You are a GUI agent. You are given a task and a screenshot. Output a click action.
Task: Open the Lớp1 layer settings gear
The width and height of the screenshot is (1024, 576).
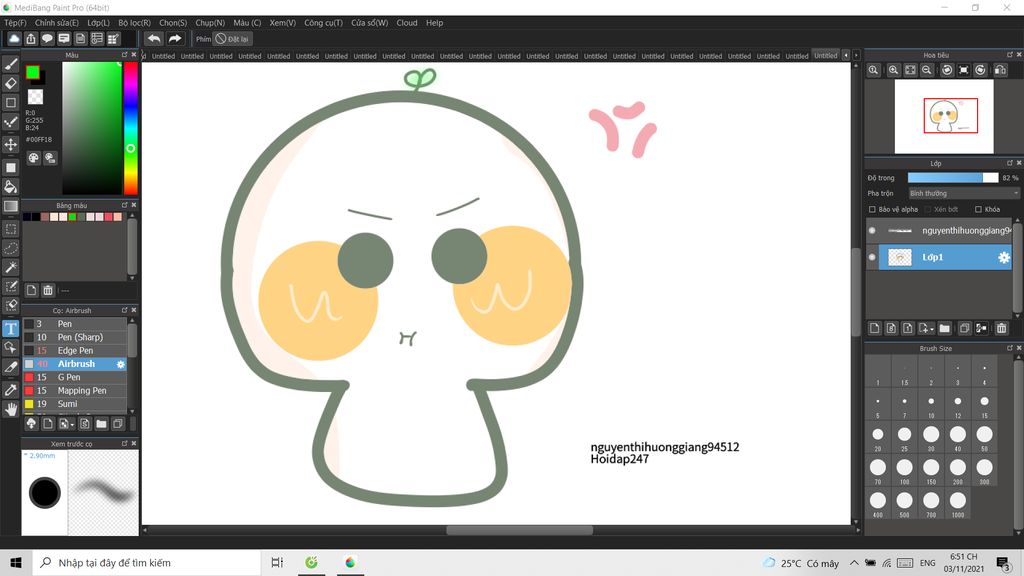click(x=1004, y=257)
